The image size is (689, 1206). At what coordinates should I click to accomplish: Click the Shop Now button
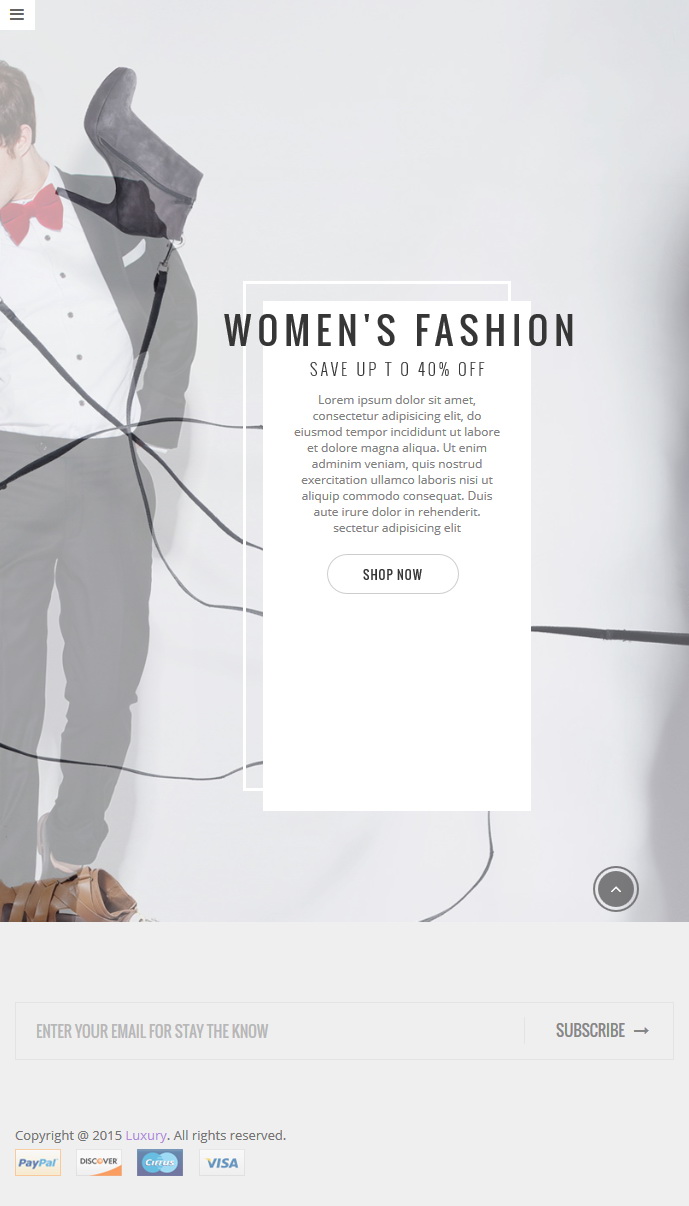393,574
